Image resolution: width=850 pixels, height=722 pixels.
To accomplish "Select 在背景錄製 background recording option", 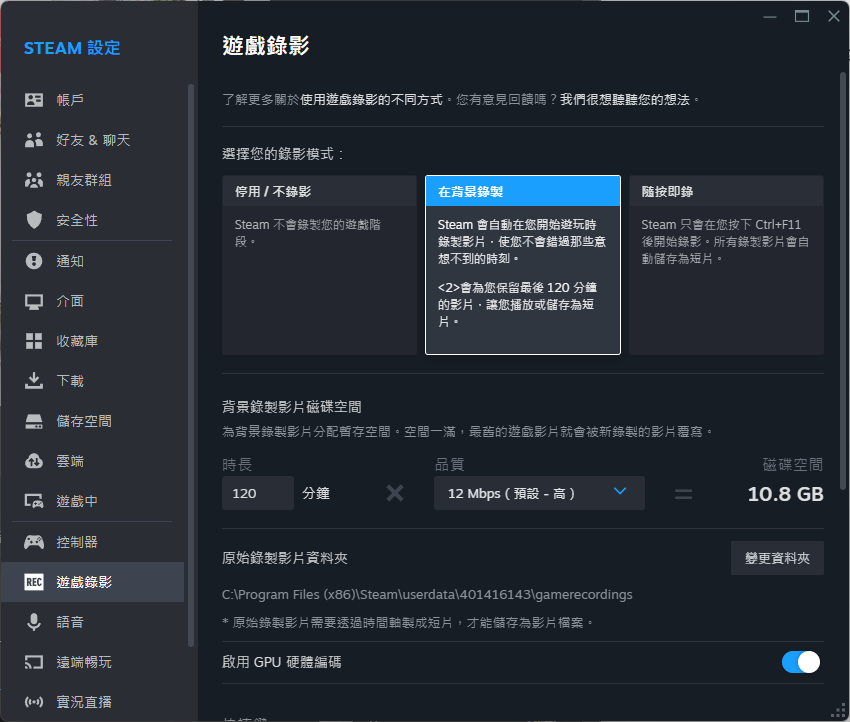I will coord(522,265).
